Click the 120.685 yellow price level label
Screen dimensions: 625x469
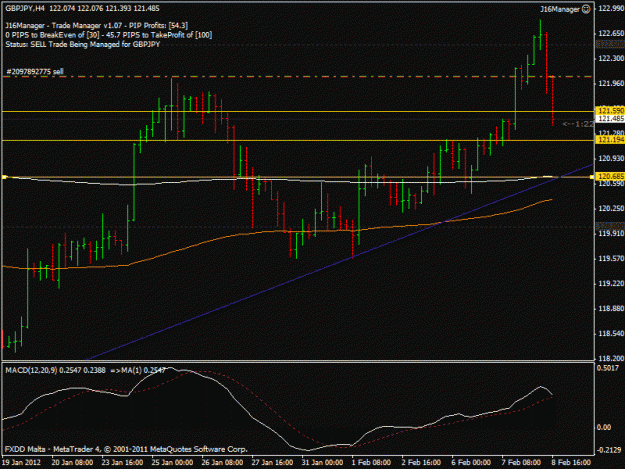pyautogui.click(x=610, y=176)
